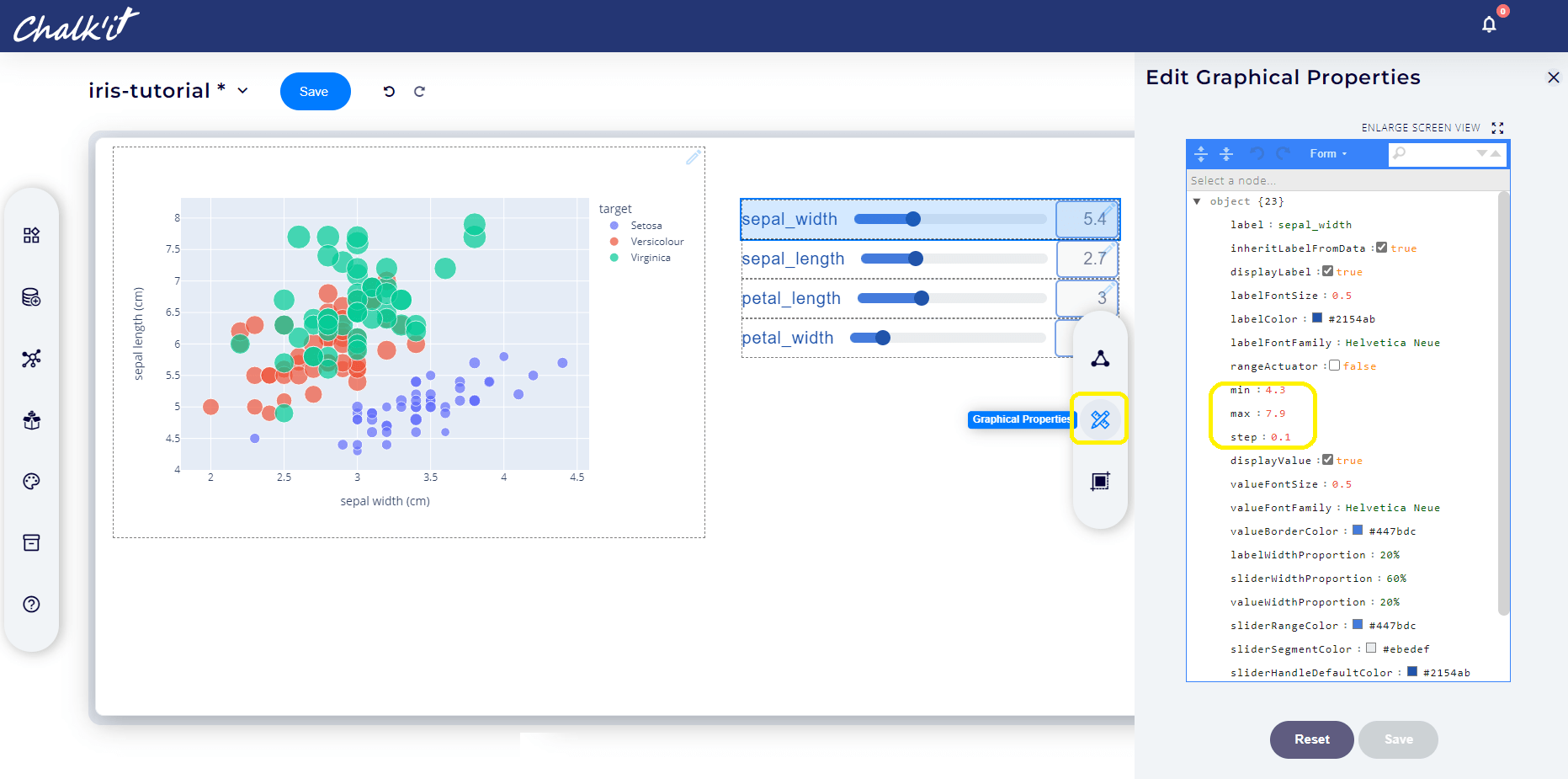Click the chart widget edit pencil

click(693, 157)
